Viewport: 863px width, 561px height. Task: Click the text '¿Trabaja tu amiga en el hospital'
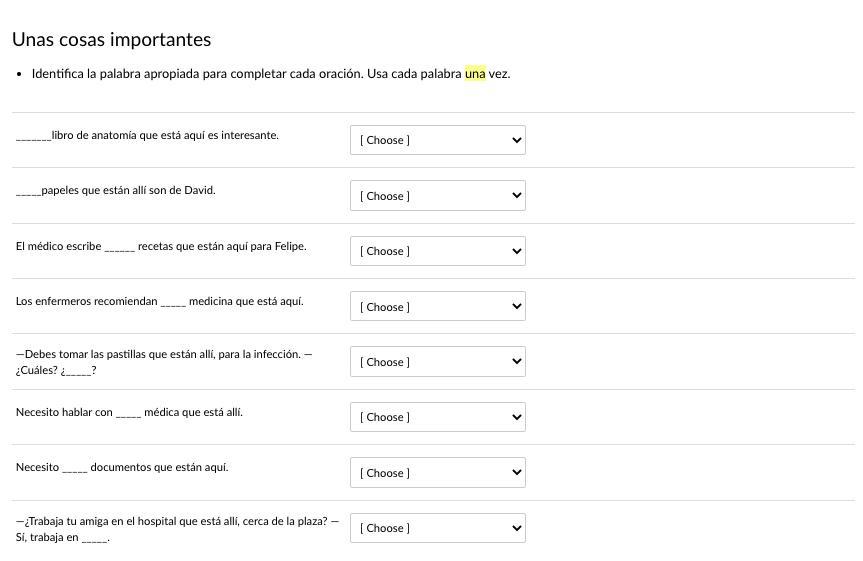coord(177,521)
